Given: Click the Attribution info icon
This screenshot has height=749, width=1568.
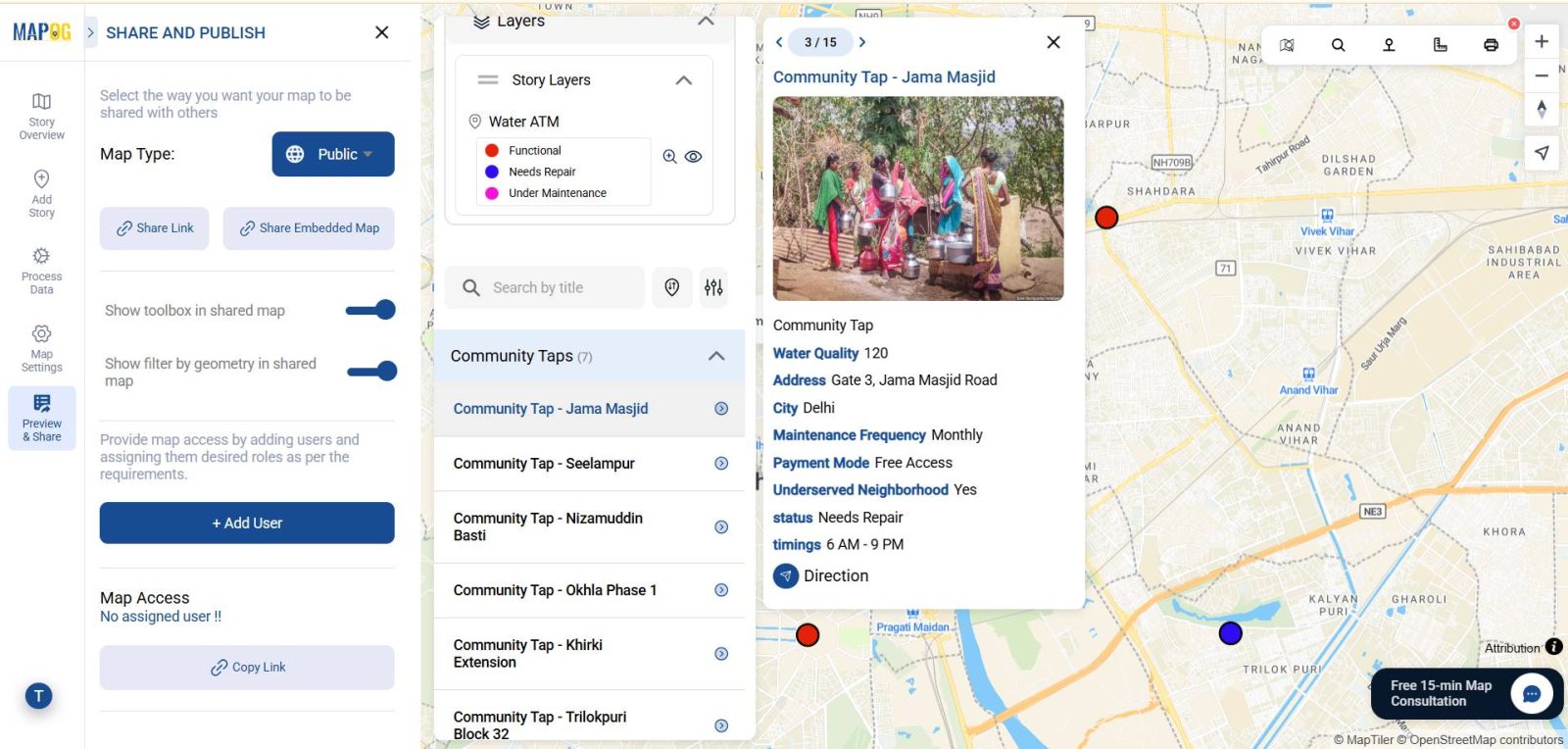Looking at the screenshot, I should 1554,646.
